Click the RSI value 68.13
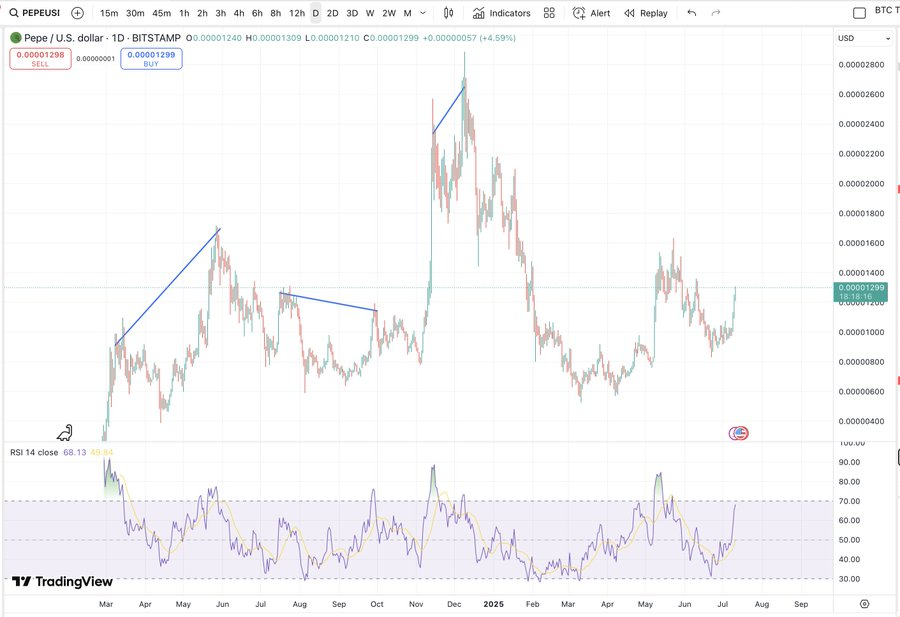This screenshot has width=900, height=617. 75,452
